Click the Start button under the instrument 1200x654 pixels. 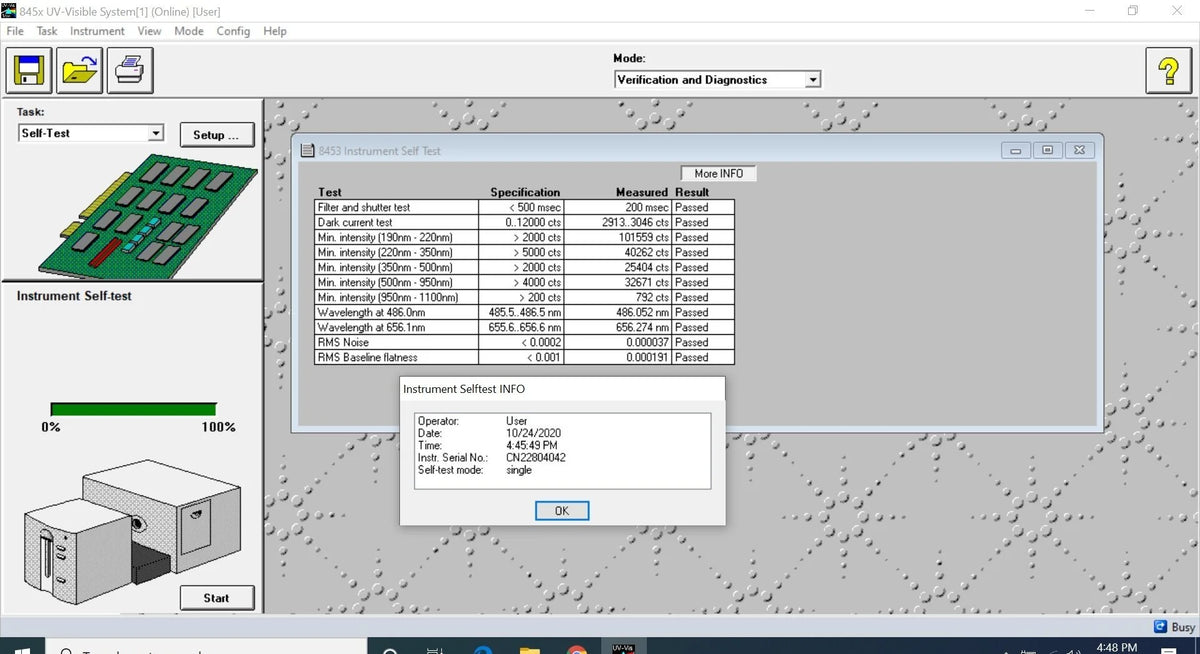[x=216, y=598]
